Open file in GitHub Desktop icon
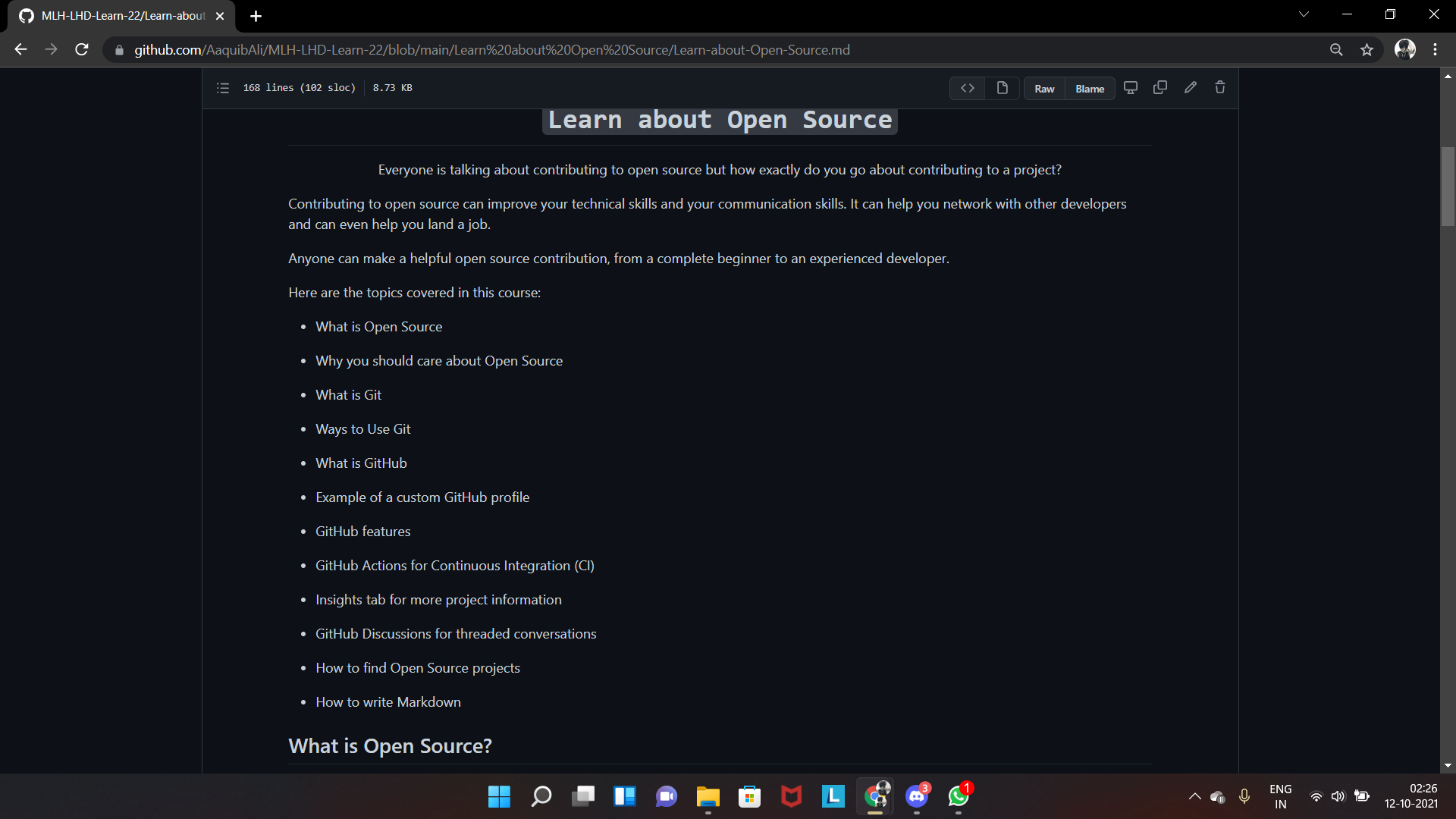The image size is (1456, 819). 1130,87
